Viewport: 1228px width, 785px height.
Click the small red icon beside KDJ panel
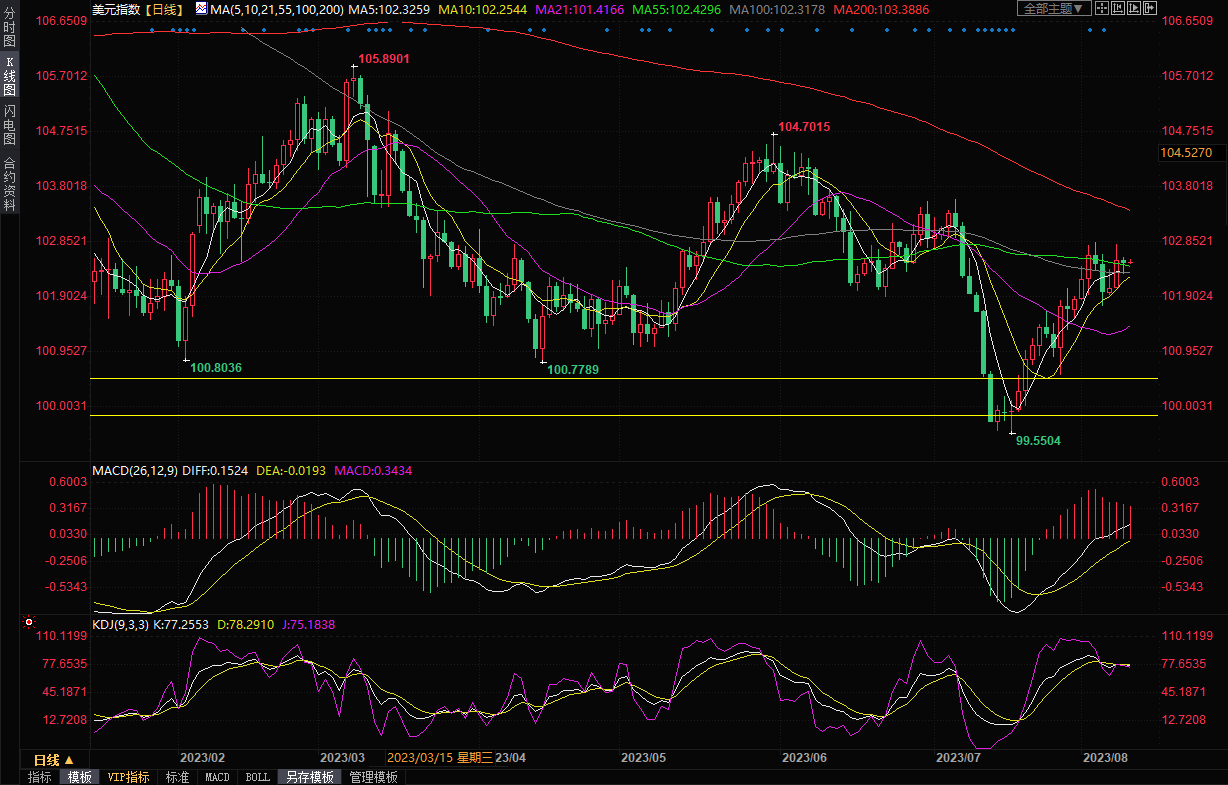coord(28,622)
